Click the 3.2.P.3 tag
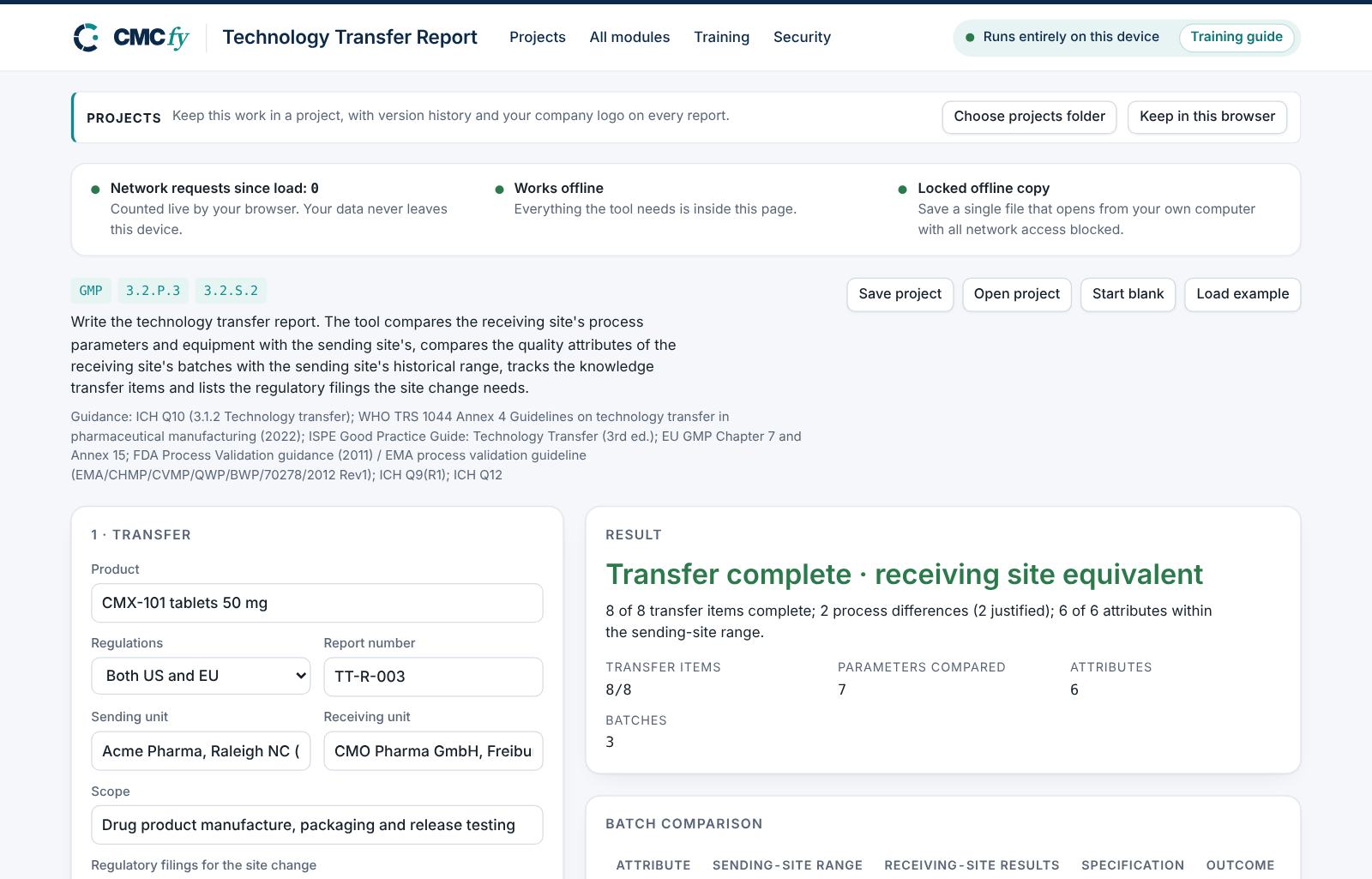 (x=153, y=291)
